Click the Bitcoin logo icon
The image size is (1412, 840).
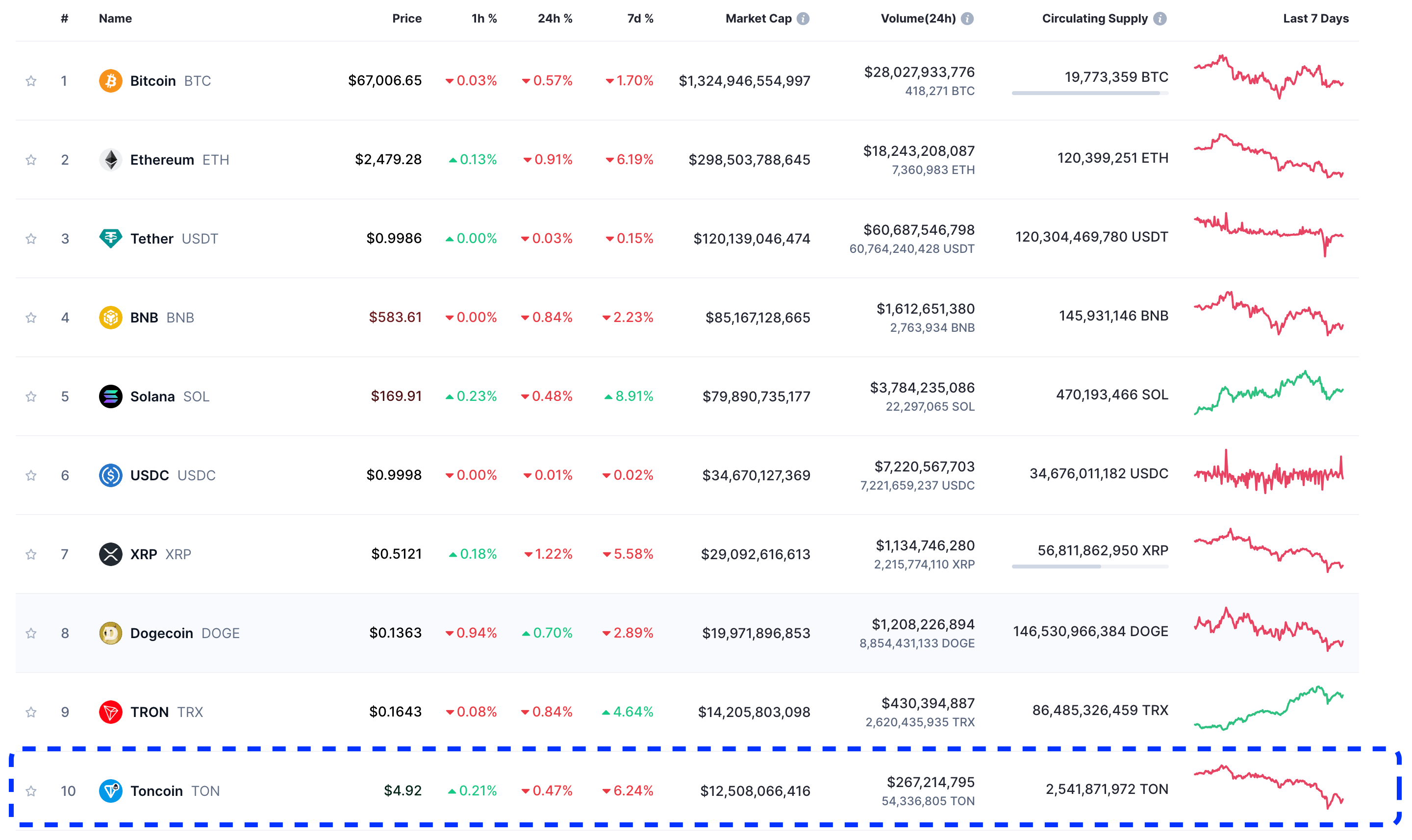[110, 81]
